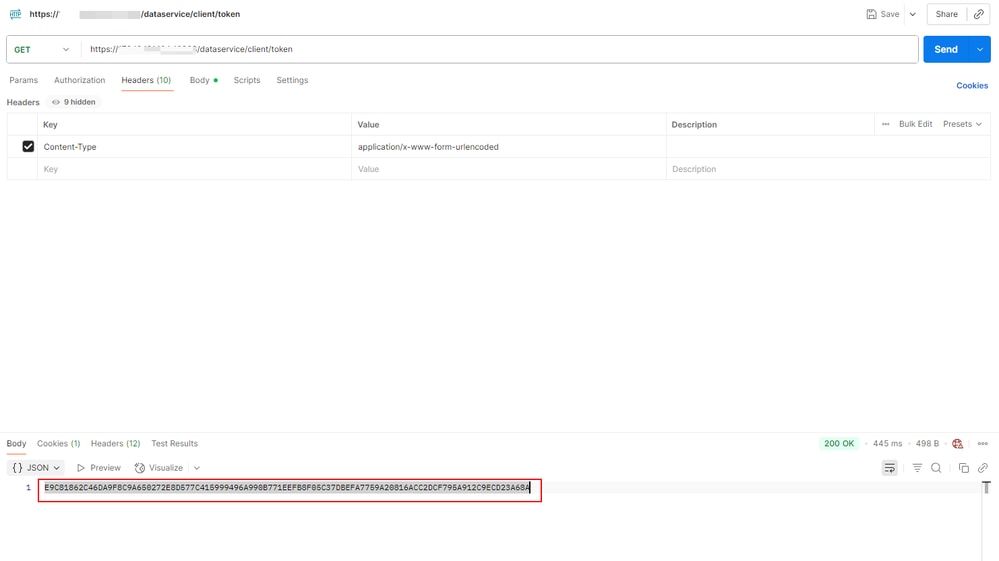Click the Save disk icon

[x=871, y=14]
